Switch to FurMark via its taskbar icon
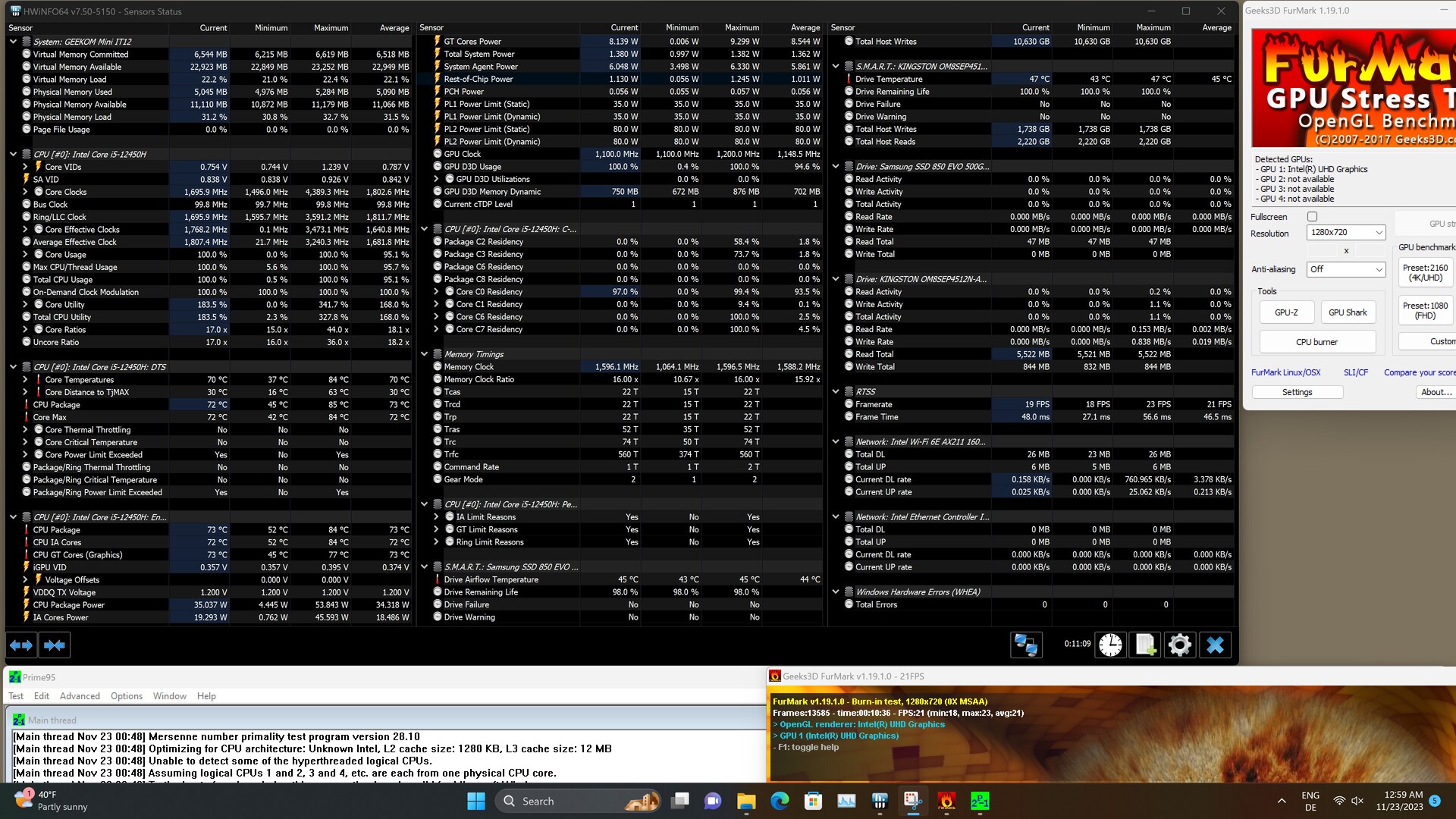This screenshot has height=819, width=1456. 946,801
